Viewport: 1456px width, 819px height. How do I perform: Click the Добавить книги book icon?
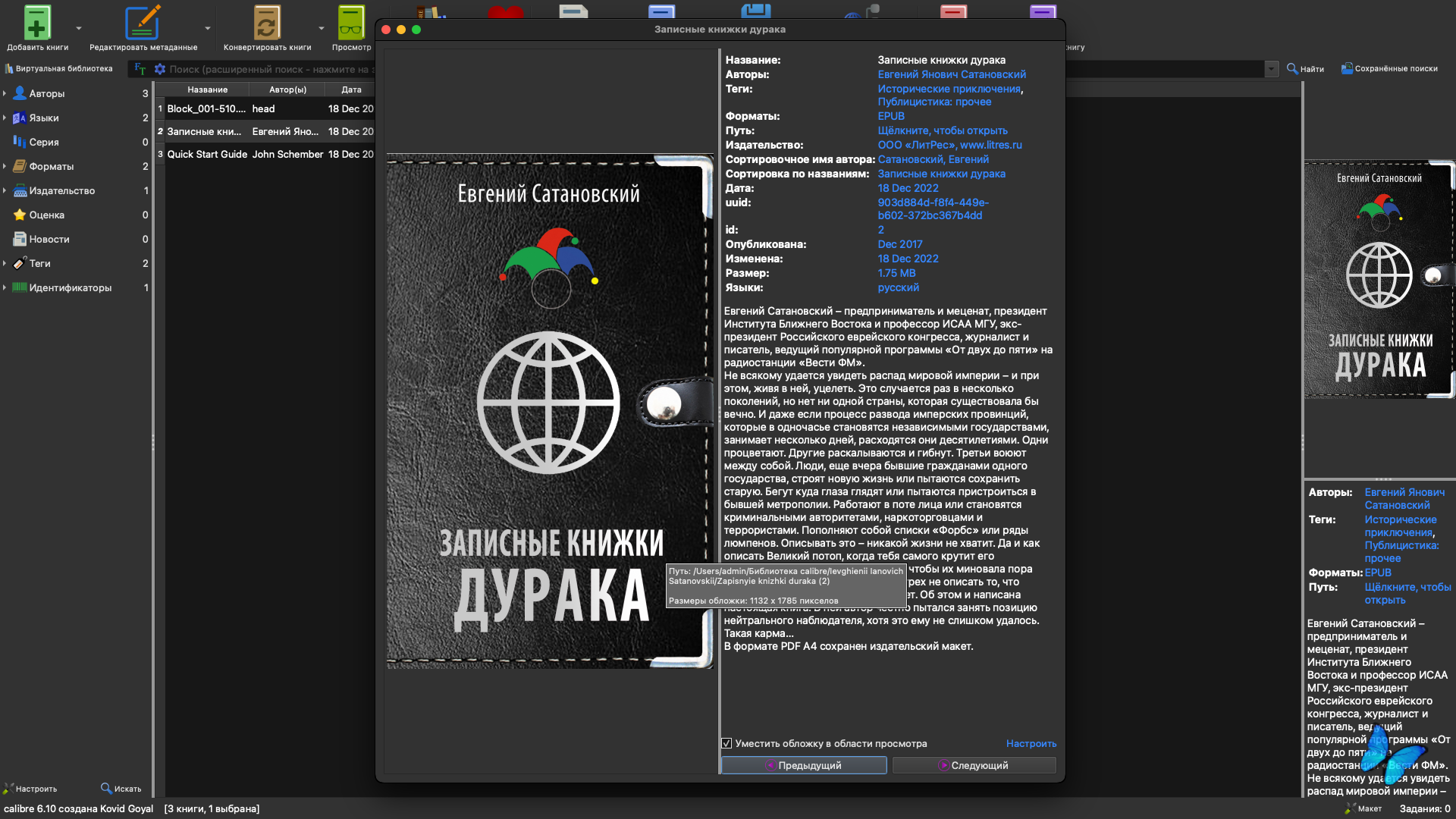coord(36,23)
